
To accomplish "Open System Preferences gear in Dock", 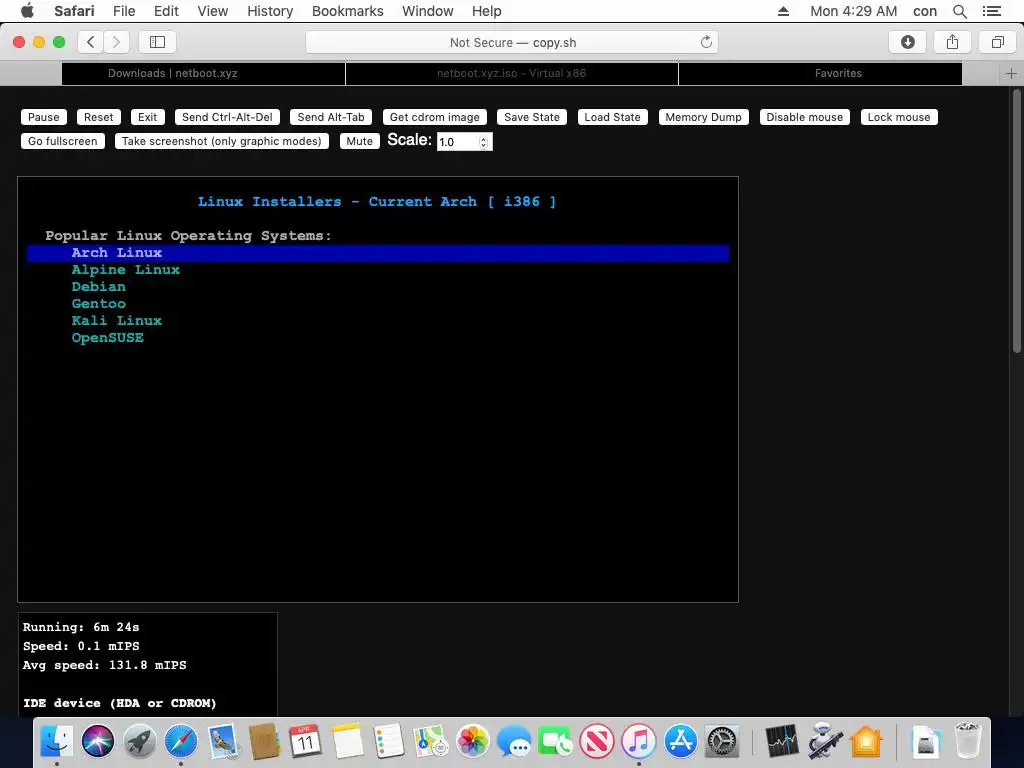I will (722, 741).
